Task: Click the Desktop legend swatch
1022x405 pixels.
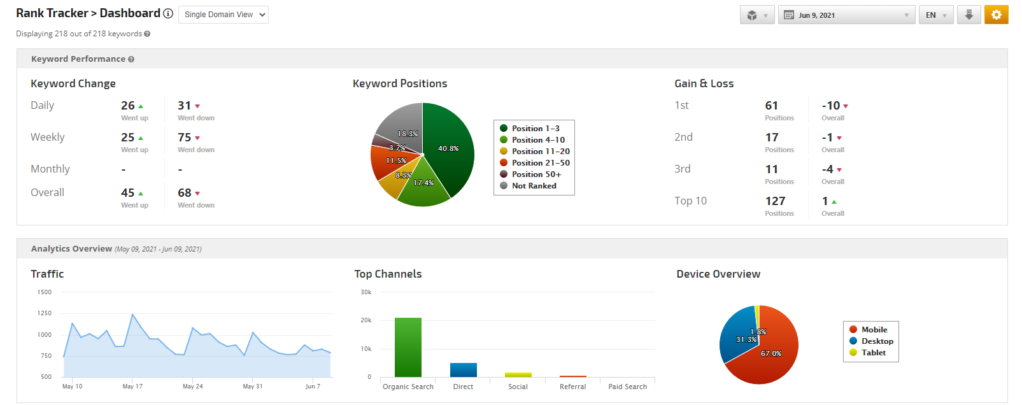Action: 853,341
